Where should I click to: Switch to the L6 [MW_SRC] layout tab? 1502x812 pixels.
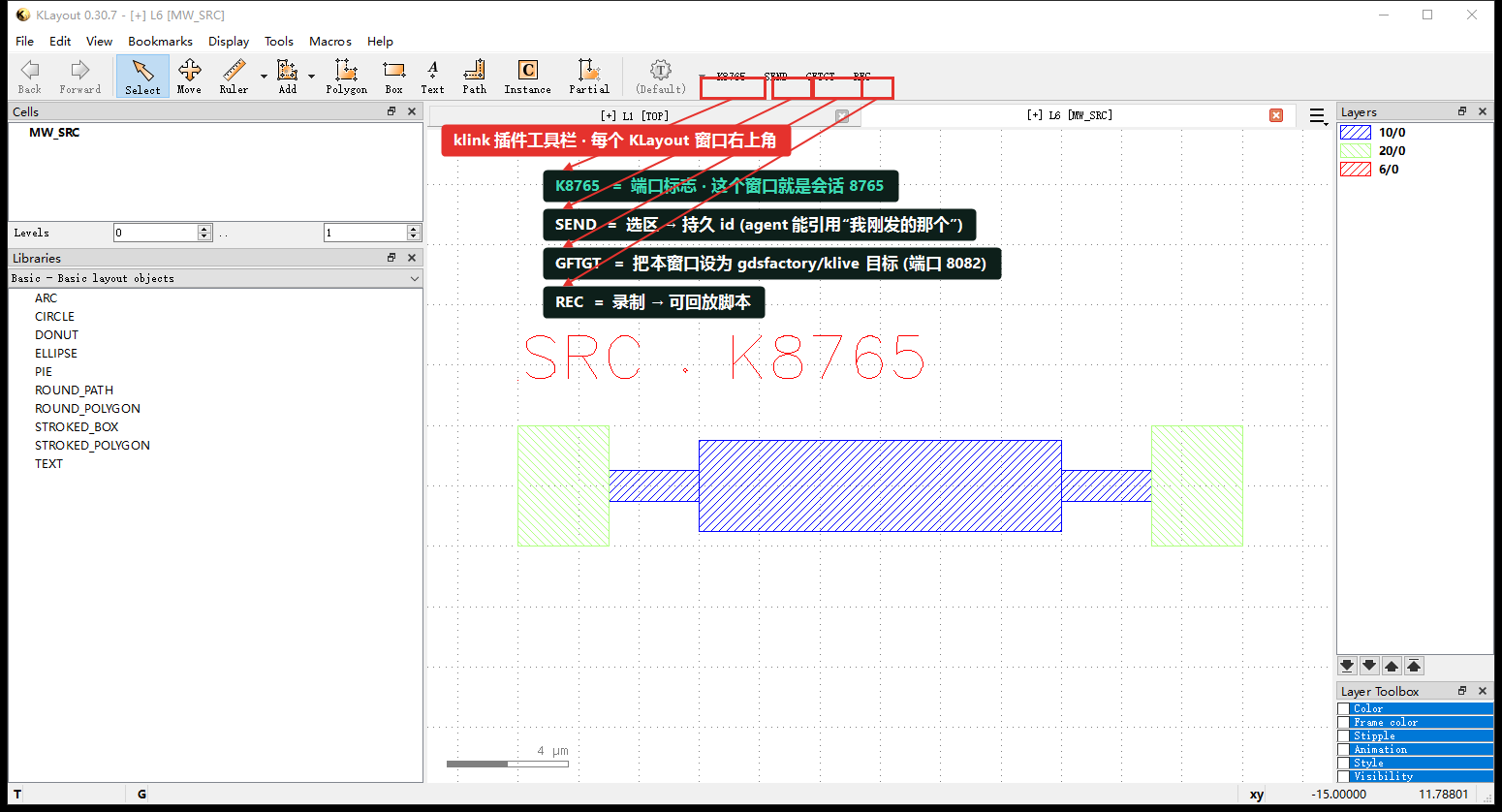coord(1070,115)
